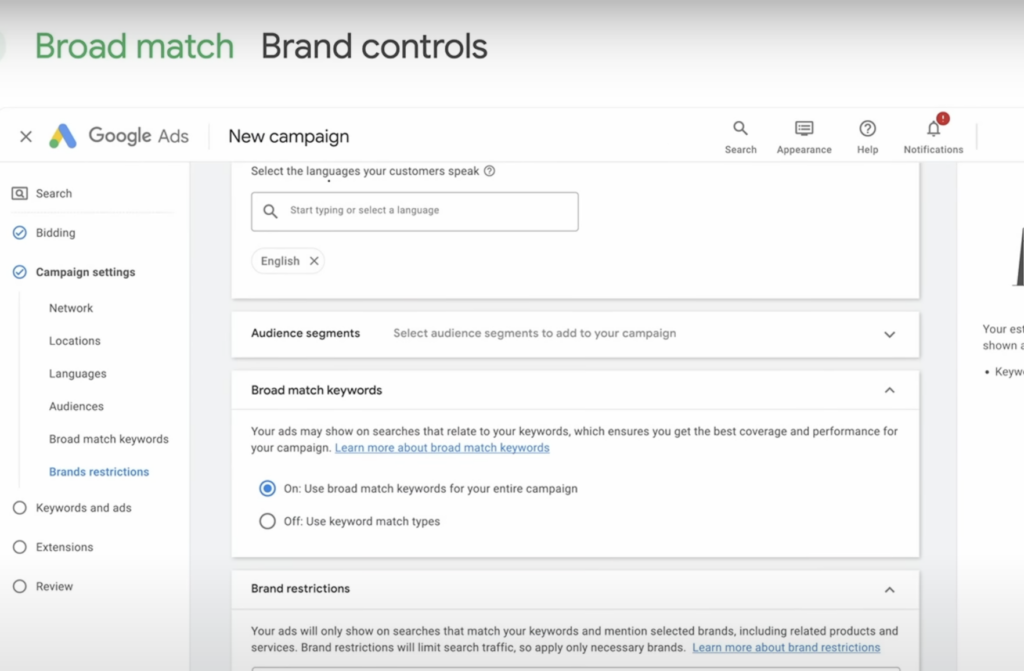This screenshot has width=1024, height=671.
Task: Go to Audiences in sidebar
Action: click(x=76, y=406)
